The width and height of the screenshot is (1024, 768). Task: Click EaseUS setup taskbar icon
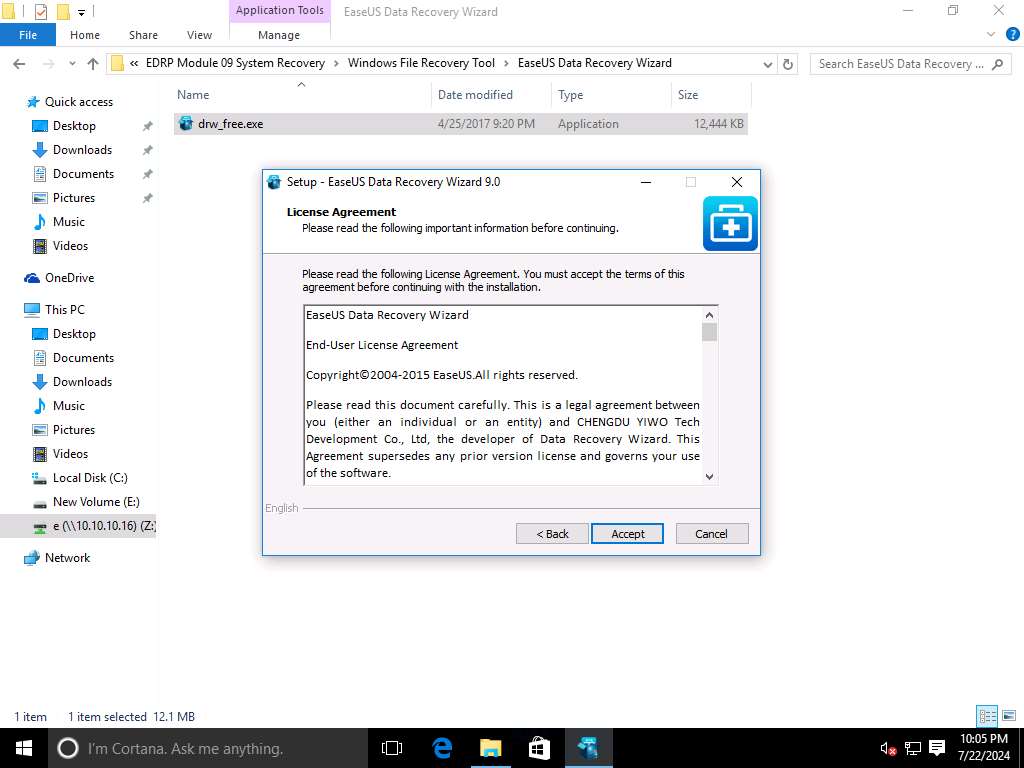coord(588,748)
